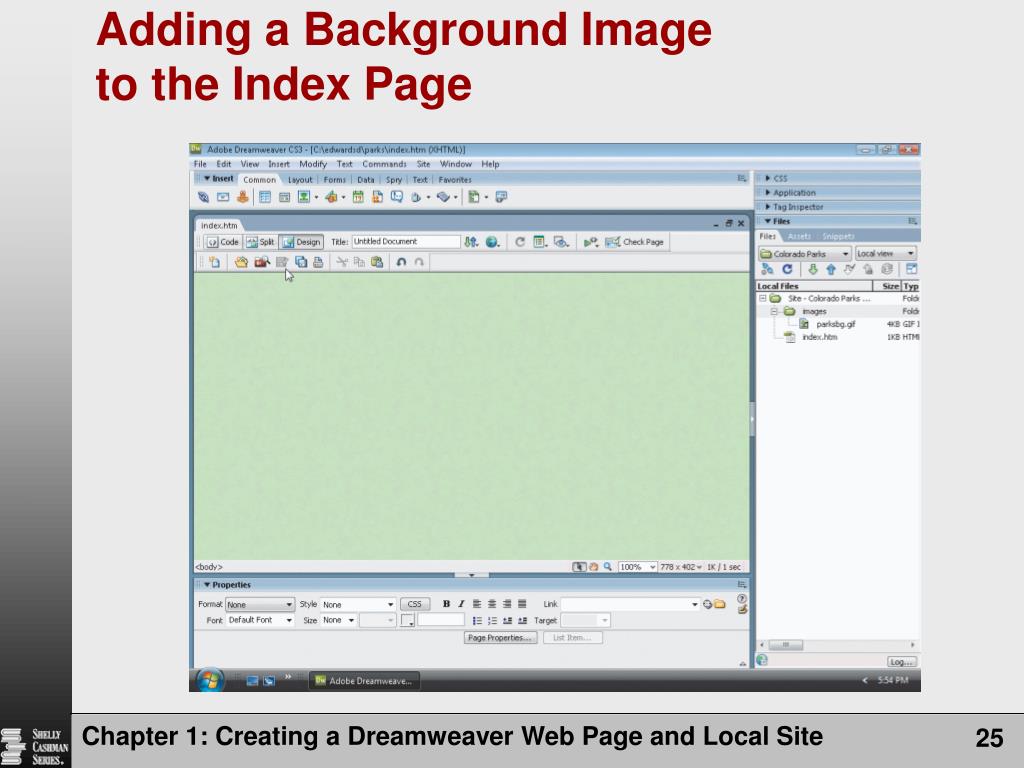Insert an email link icon
This screenshot has width=1024, height=768.
point(223,197)
